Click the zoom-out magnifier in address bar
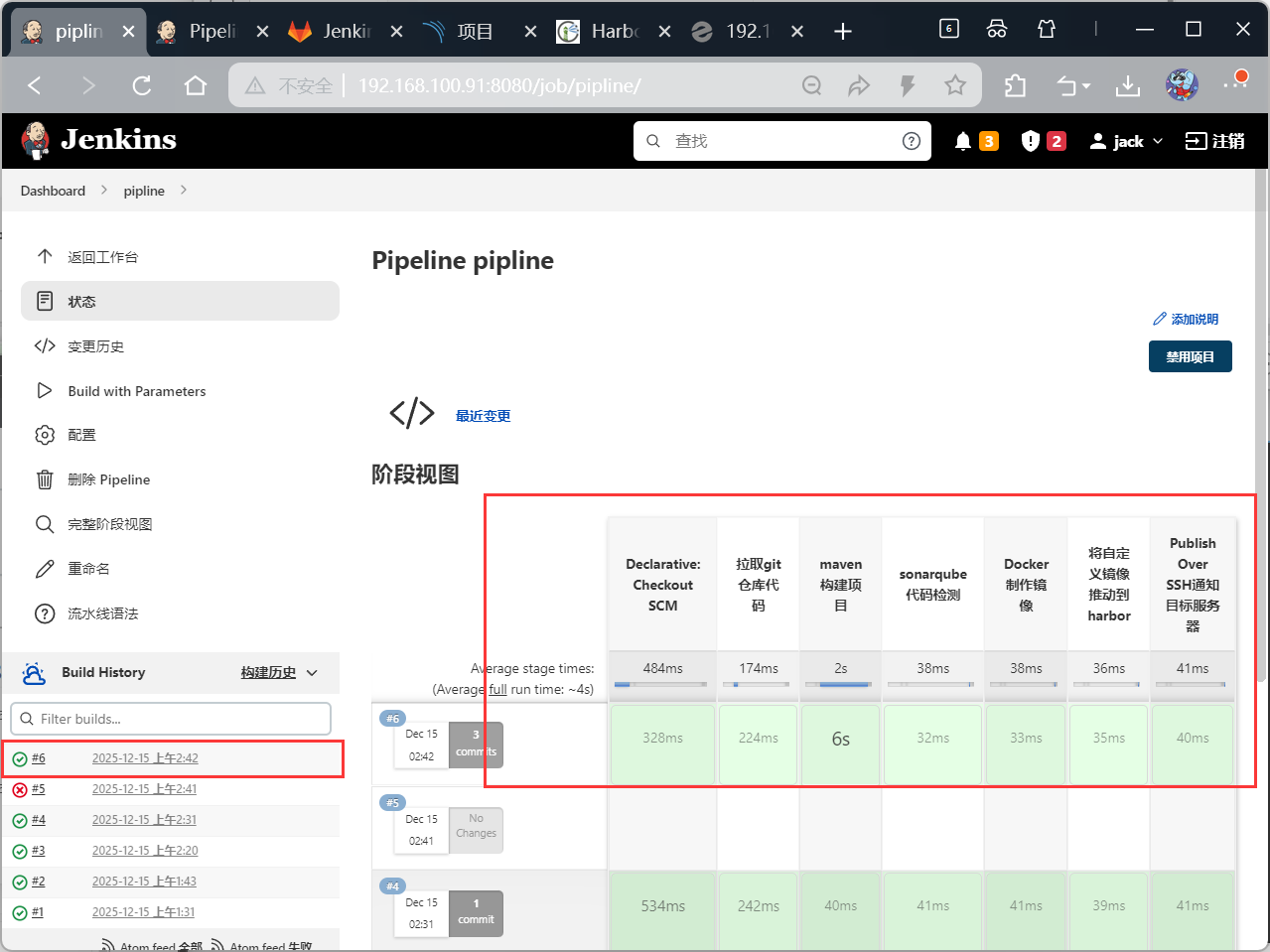The height and width of the screenshot is (952, 1270). (811, 85)
